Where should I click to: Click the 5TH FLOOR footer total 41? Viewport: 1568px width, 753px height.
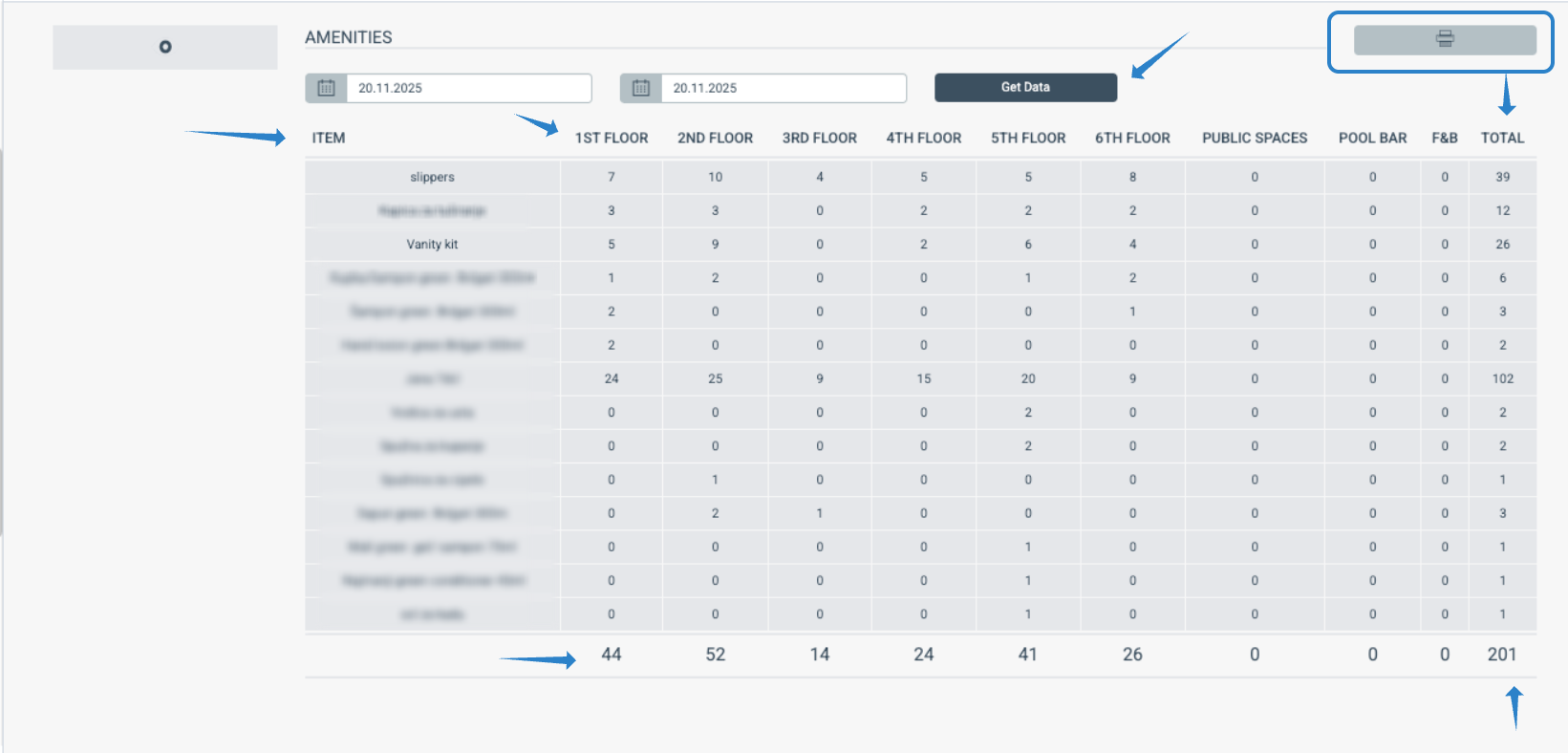(x=1028, y=655)
